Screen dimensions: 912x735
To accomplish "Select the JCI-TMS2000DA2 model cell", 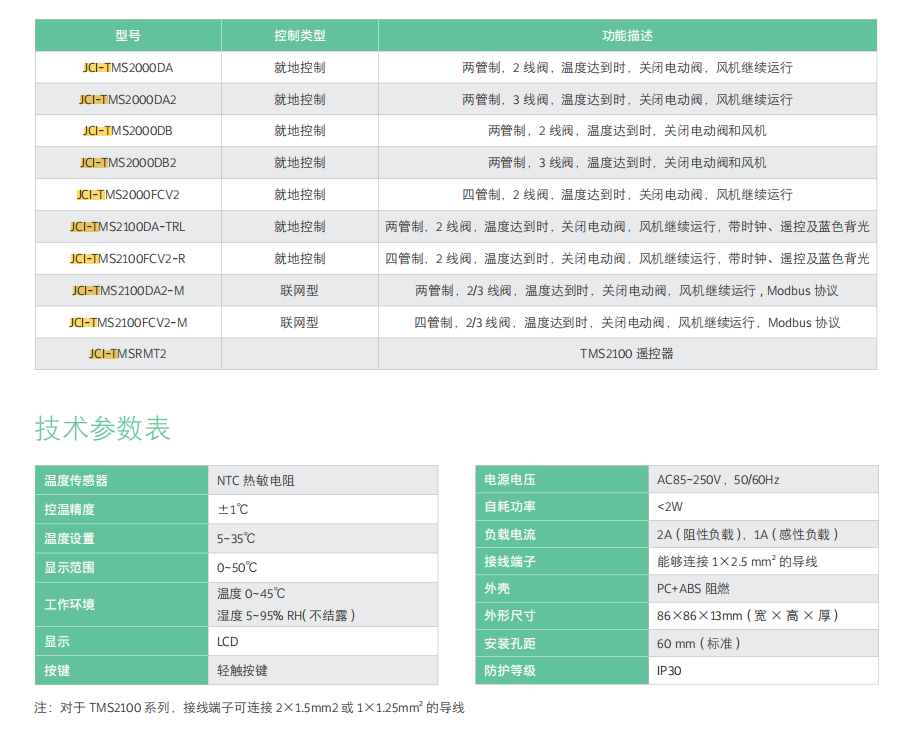I will (x=128, y=99).
